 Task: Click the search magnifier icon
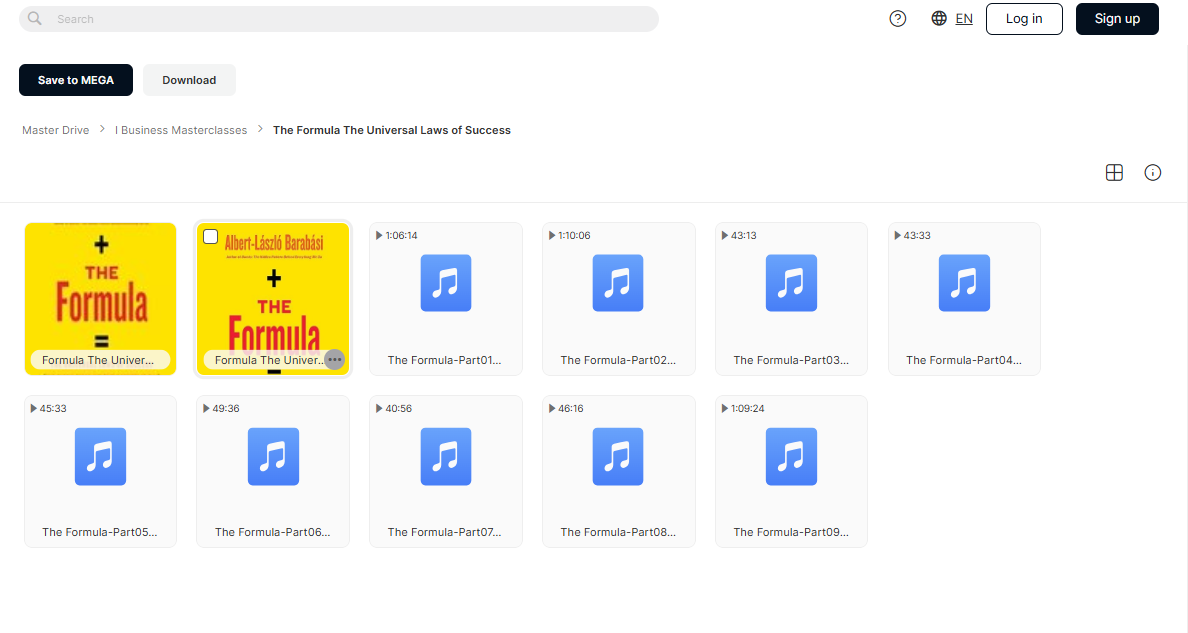[35, 18]
